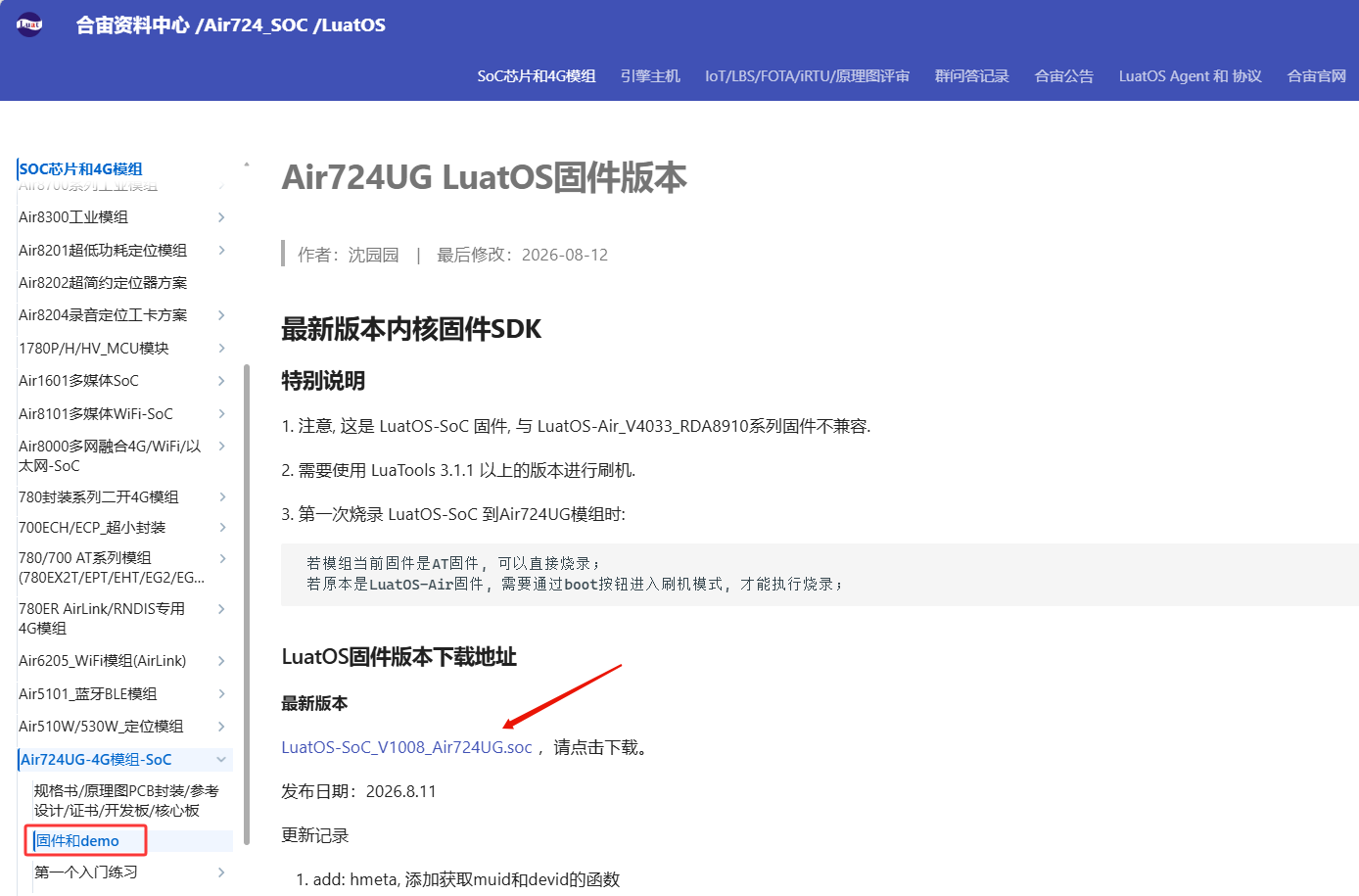Select the 1780P/H/HV_MCU模块 sidebar entry
Image resolution: width=1359 pixels, height=896 pixels.
[94, 349]
